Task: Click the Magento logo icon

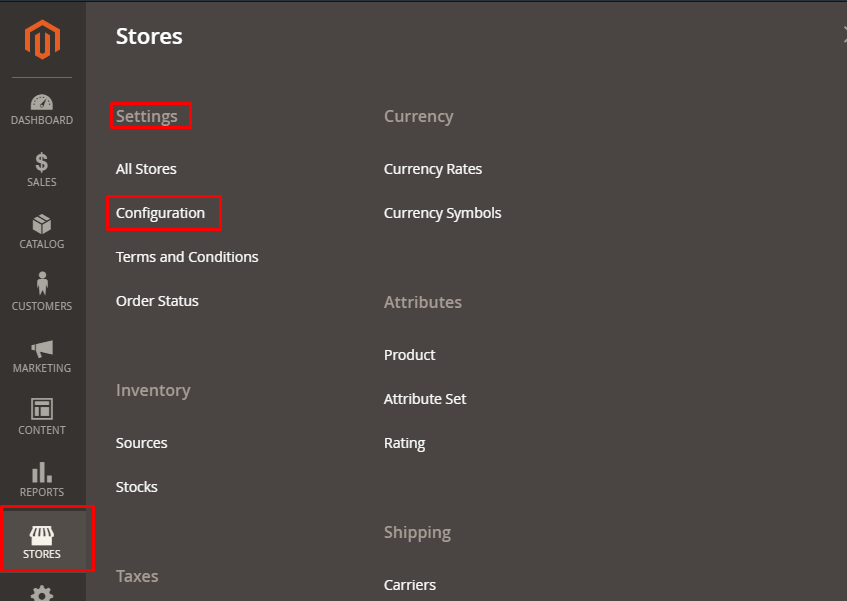Action: click(42, 40)
